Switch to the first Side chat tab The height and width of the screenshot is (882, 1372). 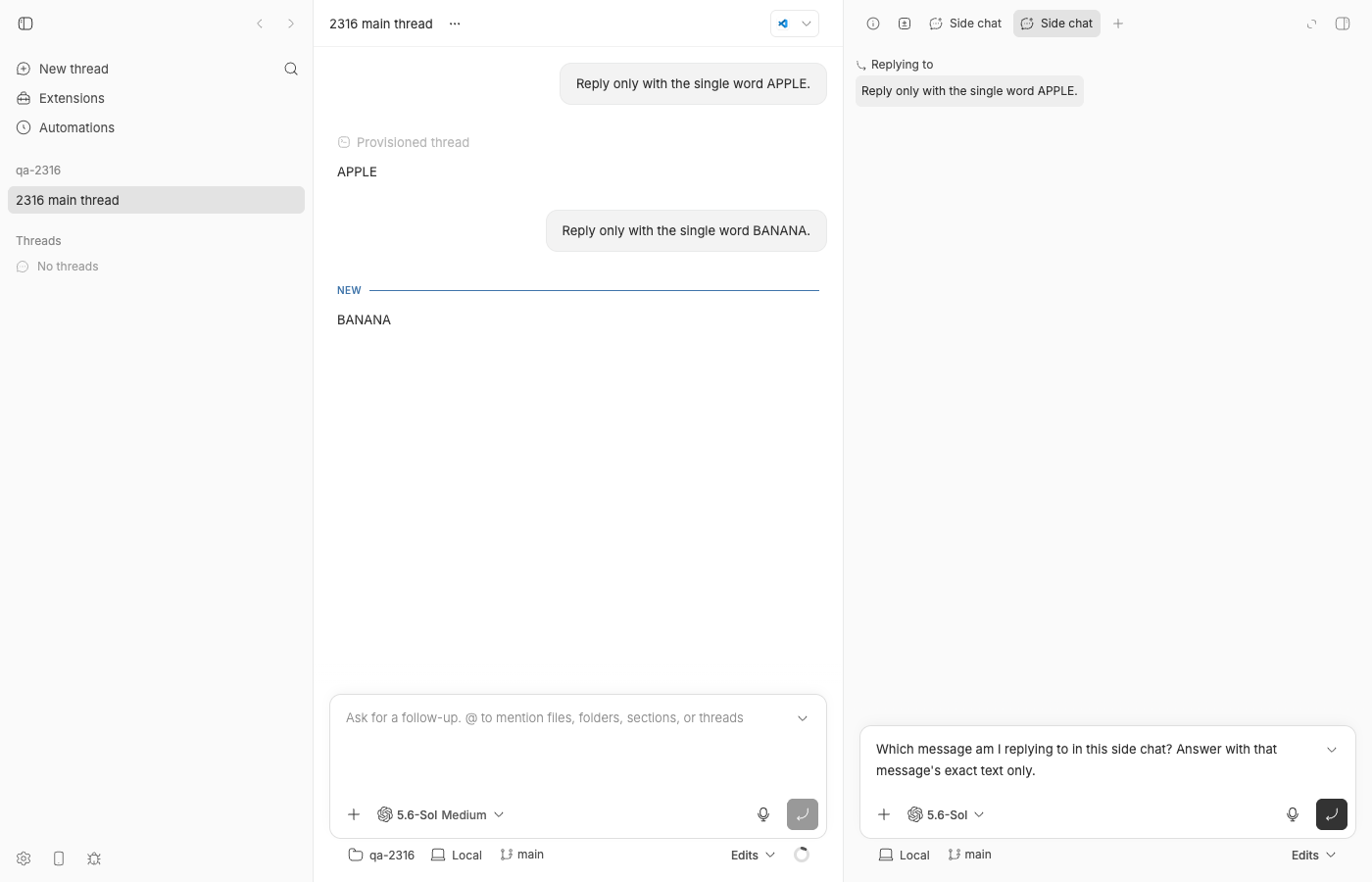point(965,24)
